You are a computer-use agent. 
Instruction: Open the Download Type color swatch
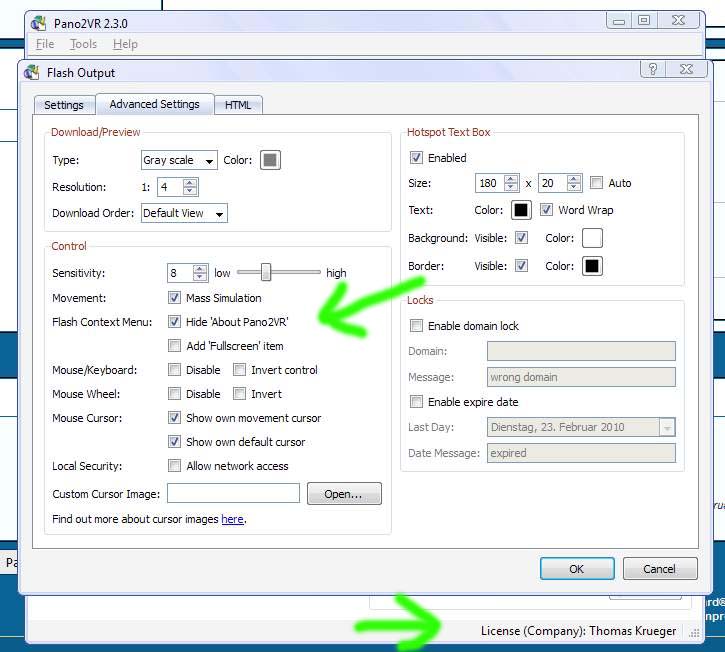(x=270, y=160)
